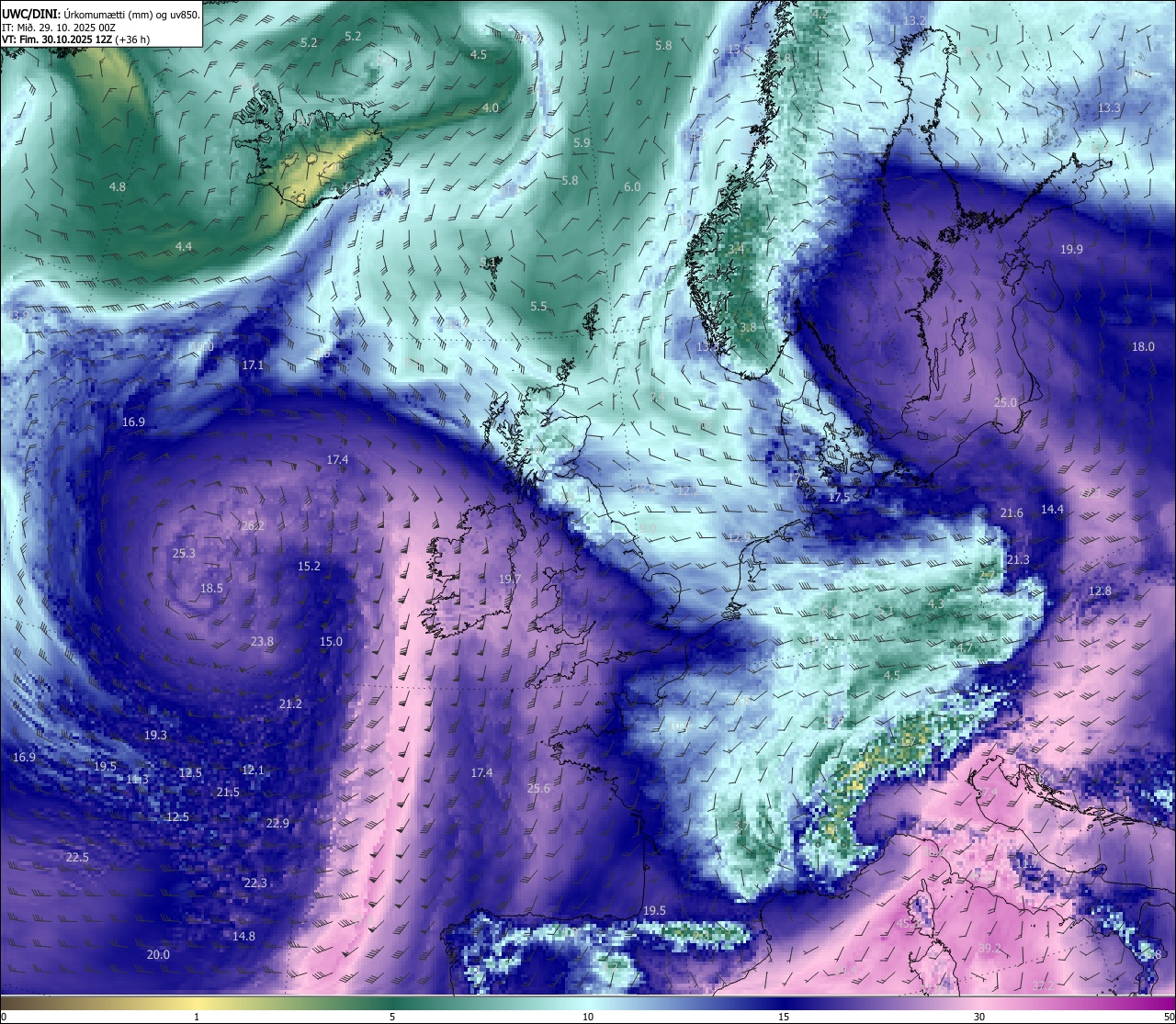Click the color scale tick label 50
The width and height of the screenshot is (1176, 1024).
click(1169, 1017)
